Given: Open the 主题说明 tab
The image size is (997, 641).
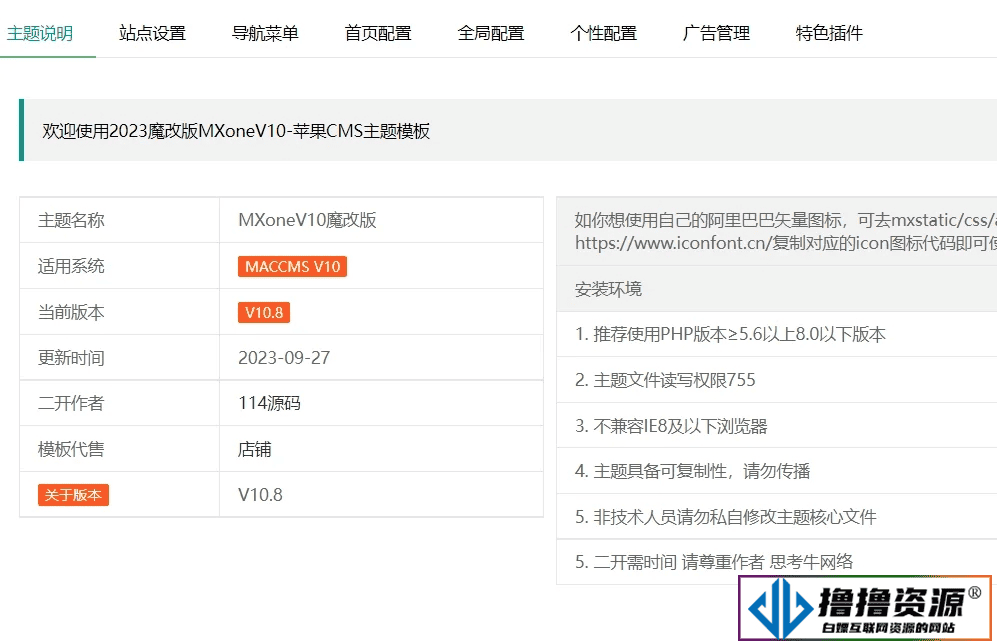Looking at the screenshot, I should pyautogui.click(x=40, y=33).
